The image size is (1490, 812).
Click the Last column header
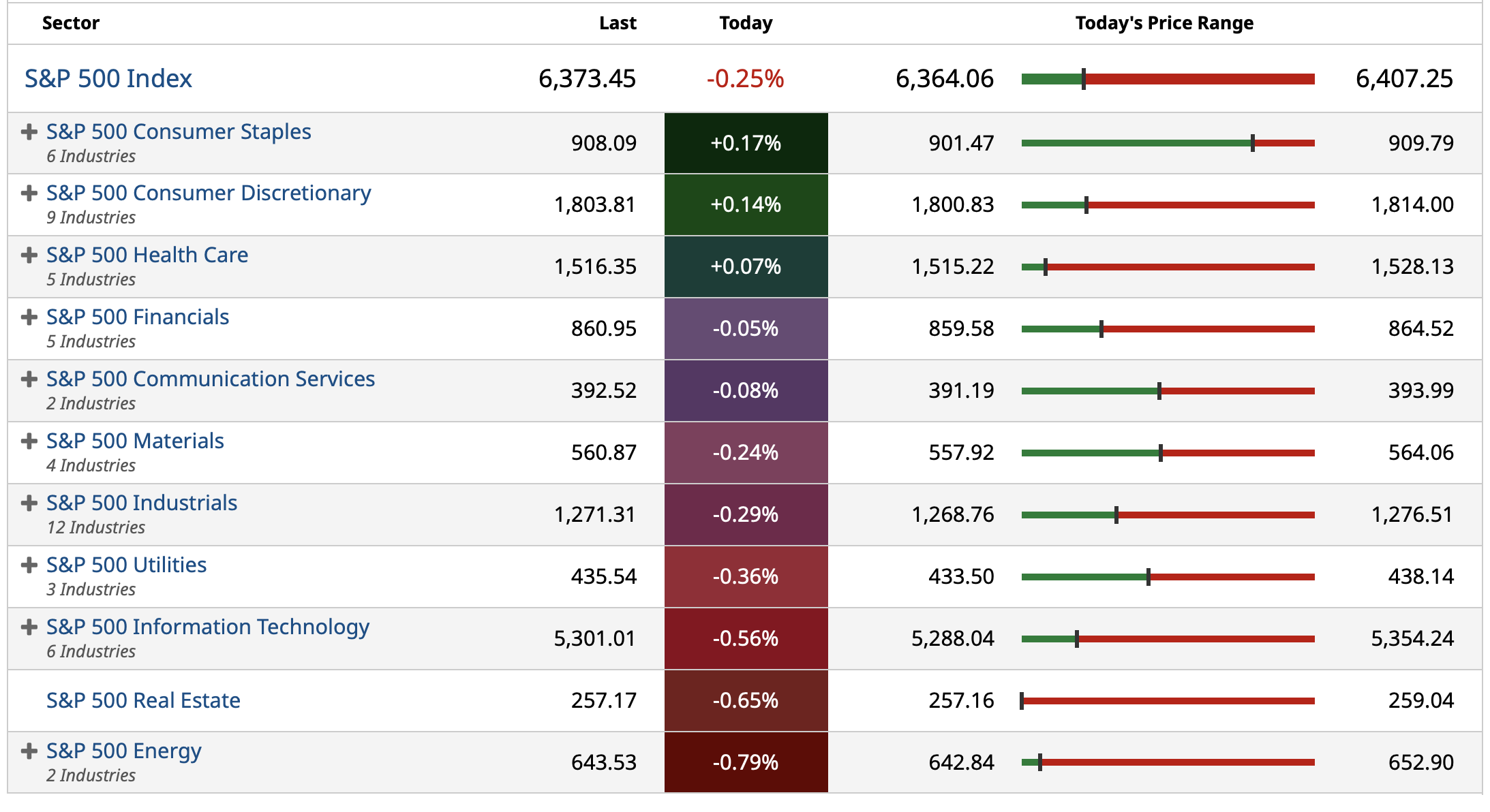click(x=618, y=23)
